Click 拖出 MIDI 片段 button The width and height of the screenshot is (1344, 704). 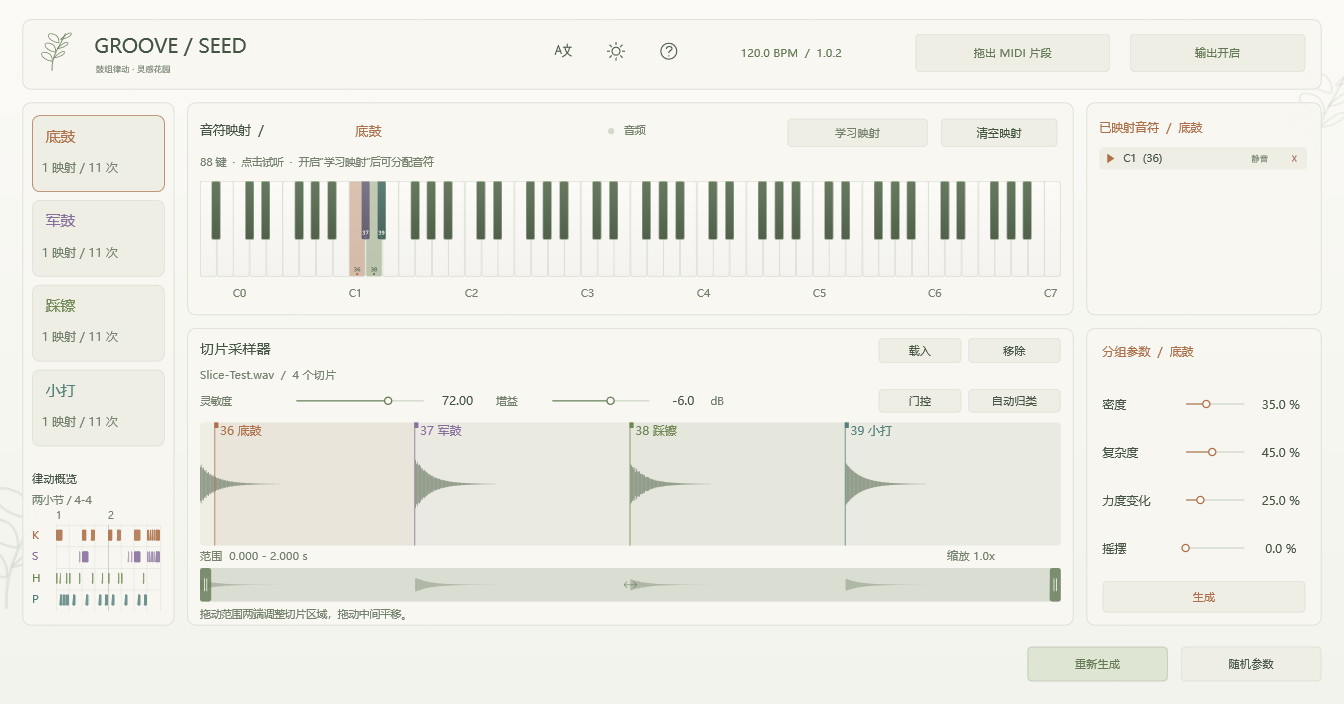pos(1012,53)
